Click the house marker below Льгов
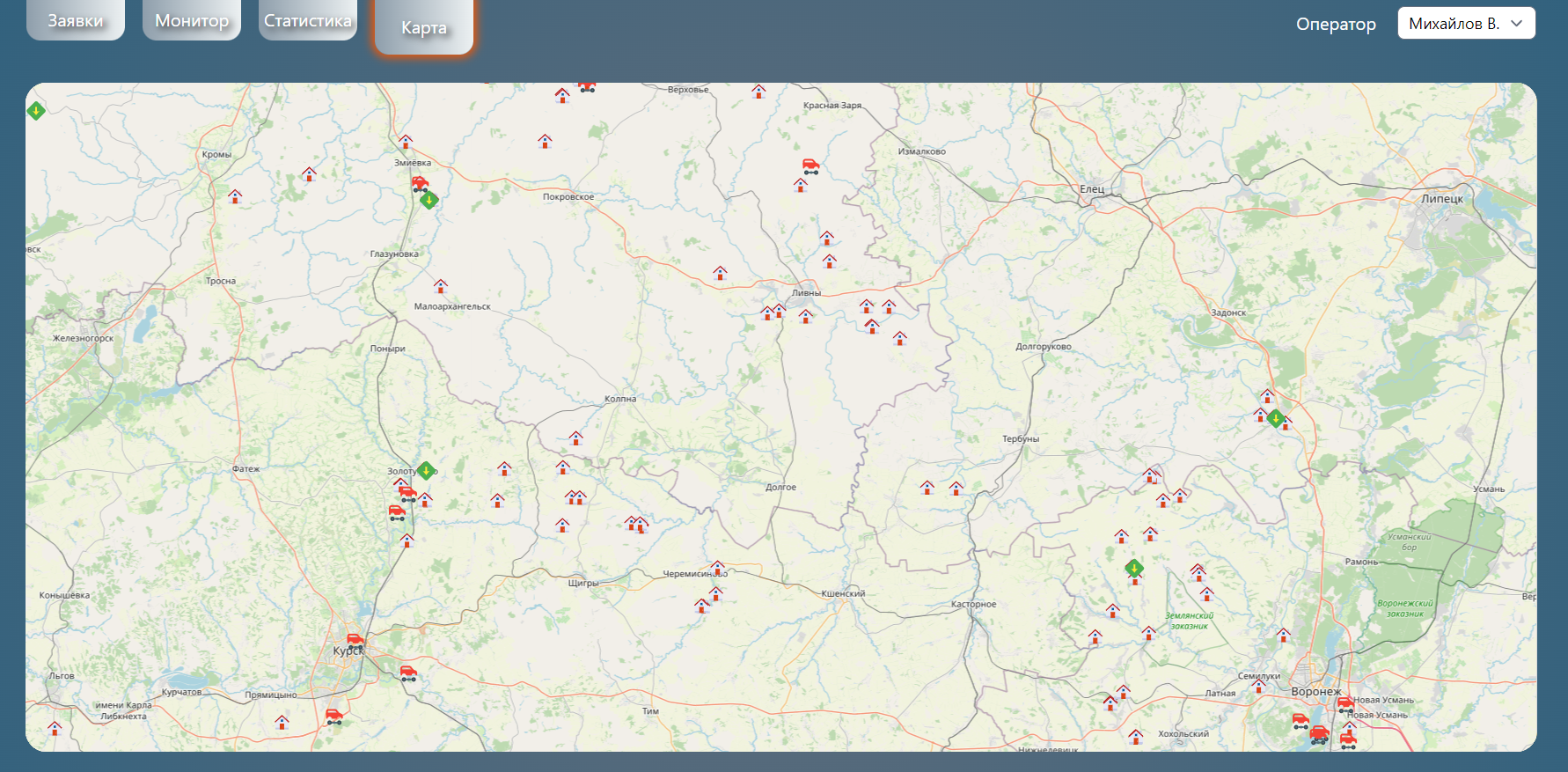 coord(55,728)
